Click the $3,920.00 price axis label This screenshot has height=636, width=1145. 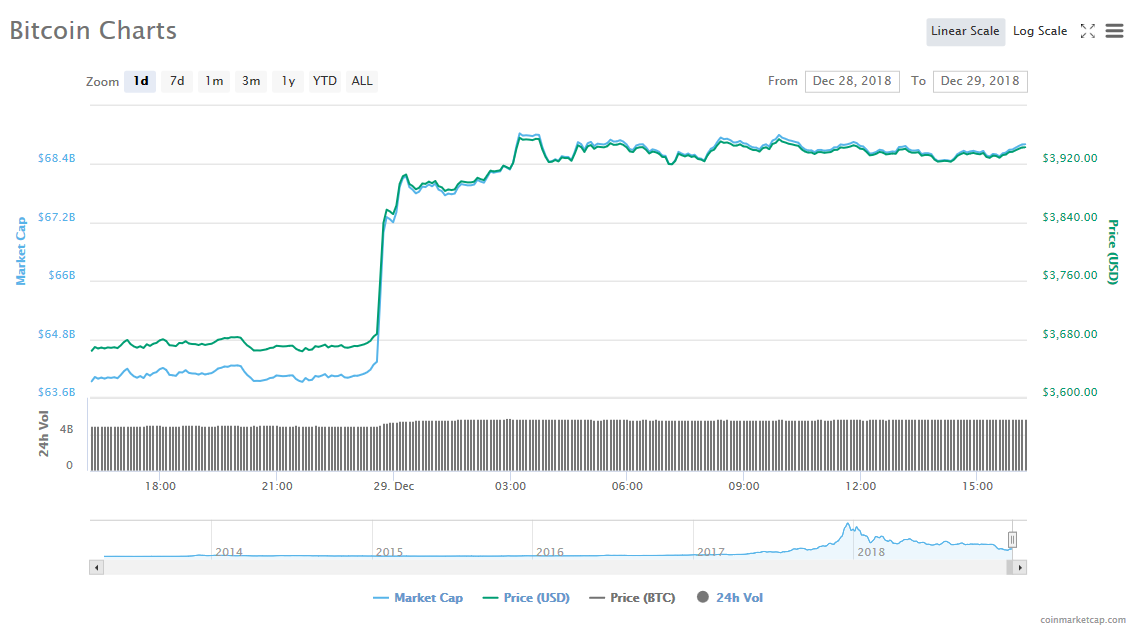1070,158
